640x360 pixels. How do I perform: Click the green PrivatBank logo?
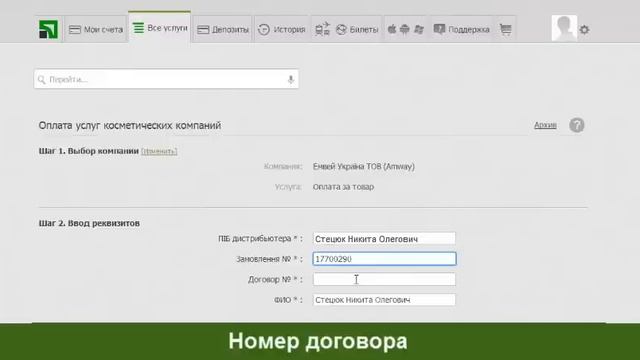[48, 29]
